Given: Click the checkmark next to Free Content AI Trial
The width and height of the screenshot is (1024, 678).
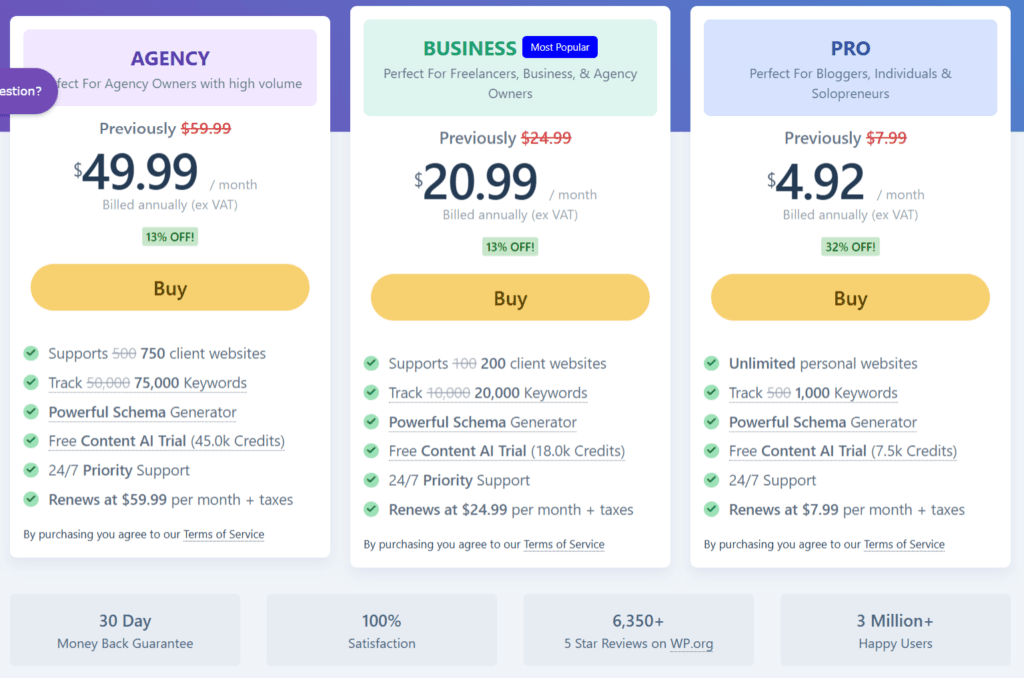Looking at the screenshot, I should (x=31, y=441).
